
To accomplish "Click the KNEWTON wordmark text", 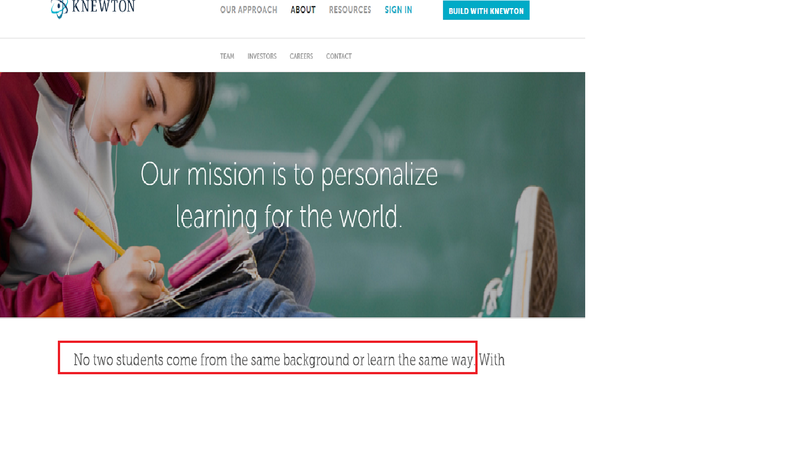I will tap(103, 7).
